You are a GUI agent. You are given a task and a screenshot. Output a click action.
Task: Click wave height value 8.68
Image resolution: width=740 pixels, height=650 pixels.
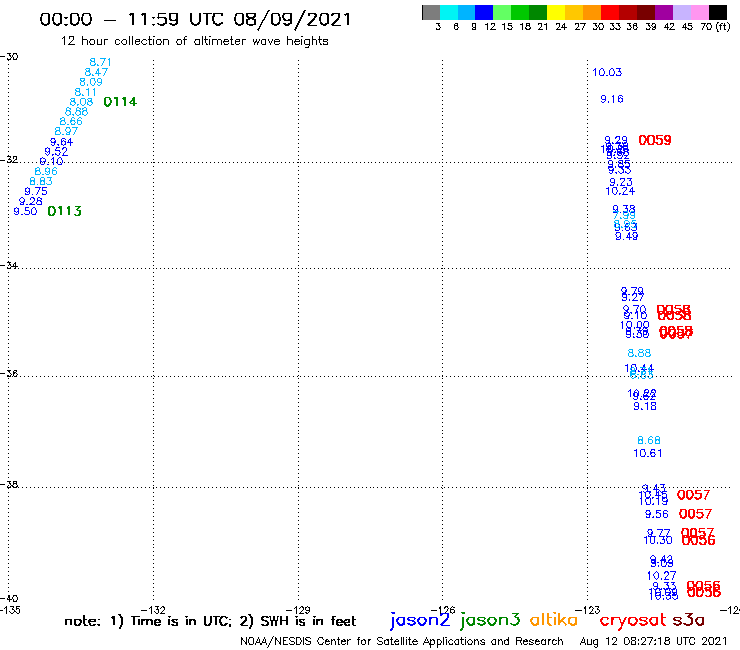coord(649,440)
